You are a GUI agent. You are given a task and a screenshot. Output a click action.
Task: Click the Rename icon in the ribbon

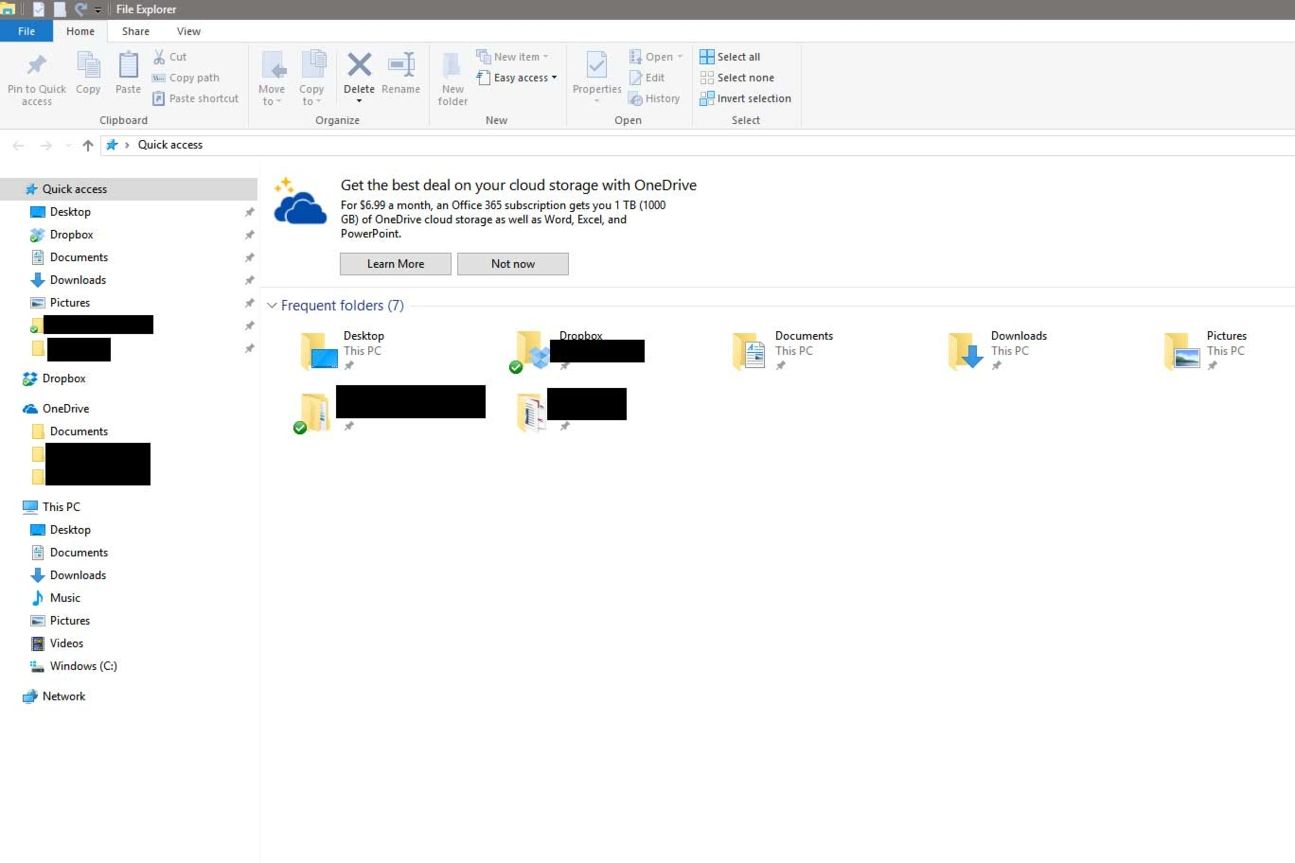tap(401, 77)
